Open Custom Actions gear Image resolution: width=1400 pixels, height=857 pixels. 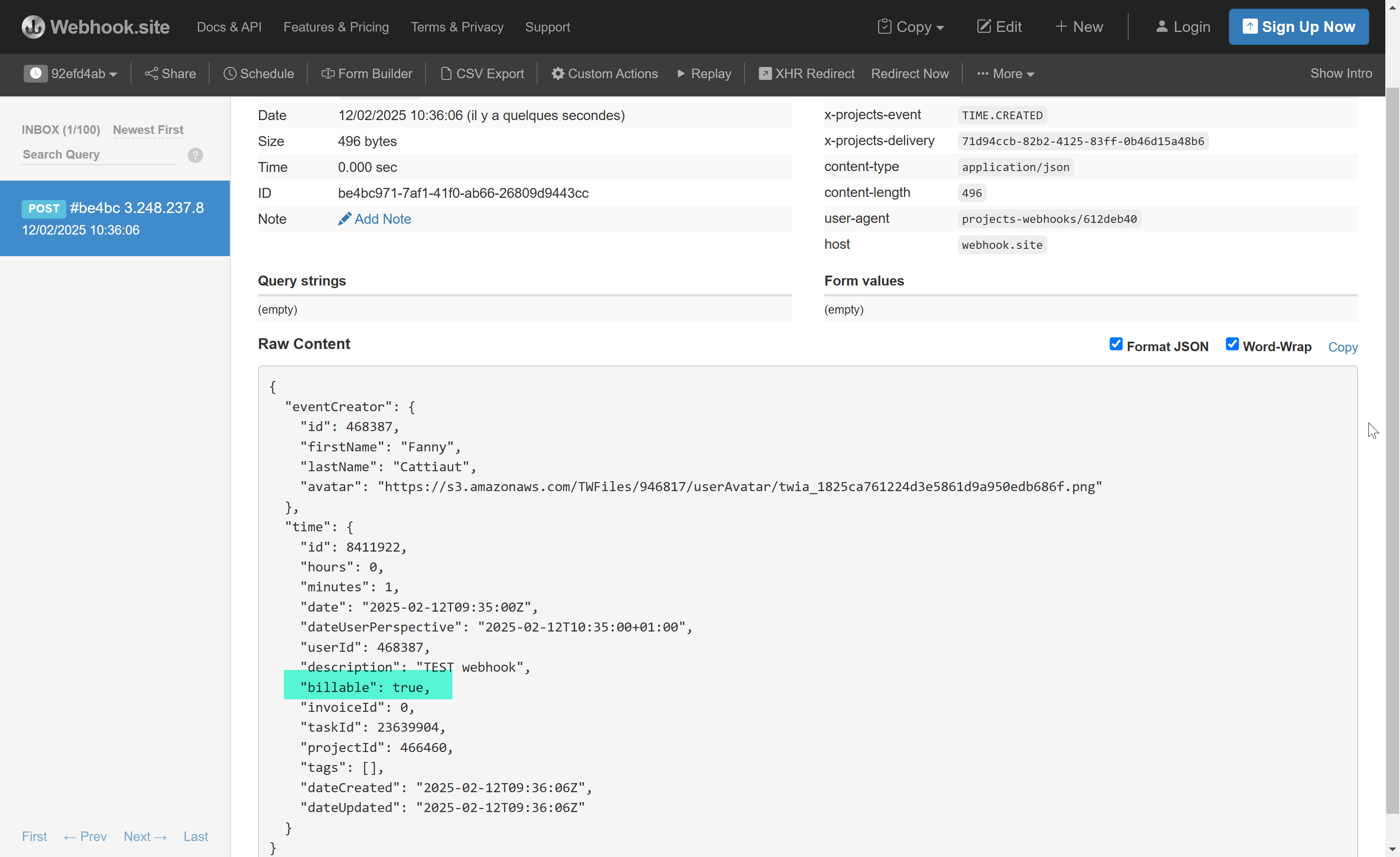(x=605, y=74)
